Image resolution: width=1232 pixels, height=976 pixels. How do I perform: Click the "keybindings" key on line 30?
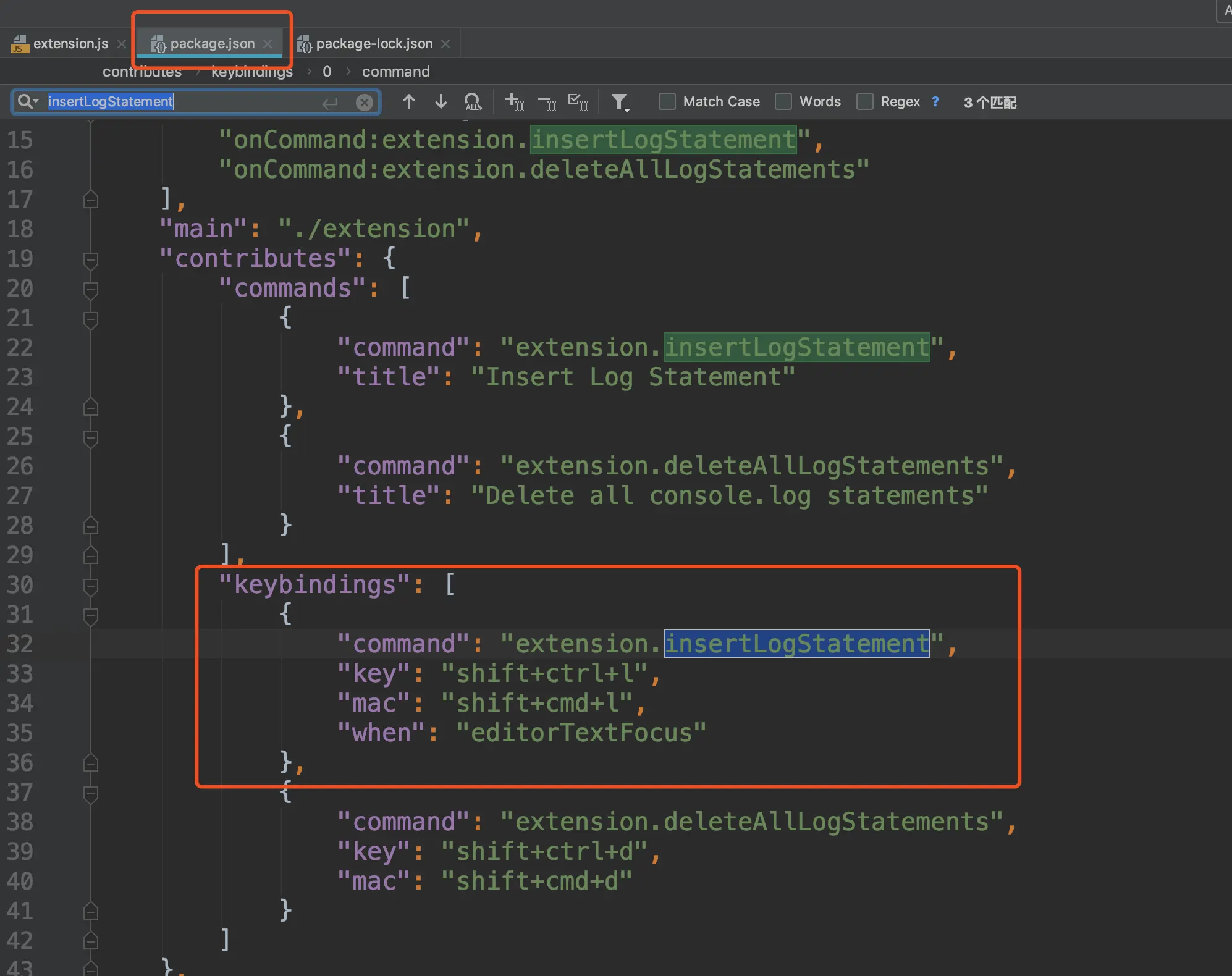(314, 584)
